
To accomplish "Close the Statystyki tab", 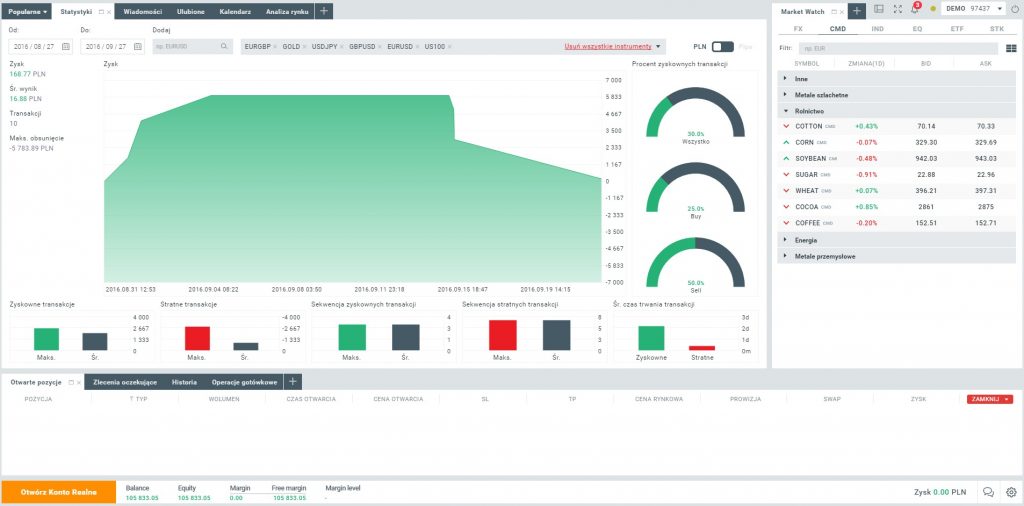I will coord(108,12).
